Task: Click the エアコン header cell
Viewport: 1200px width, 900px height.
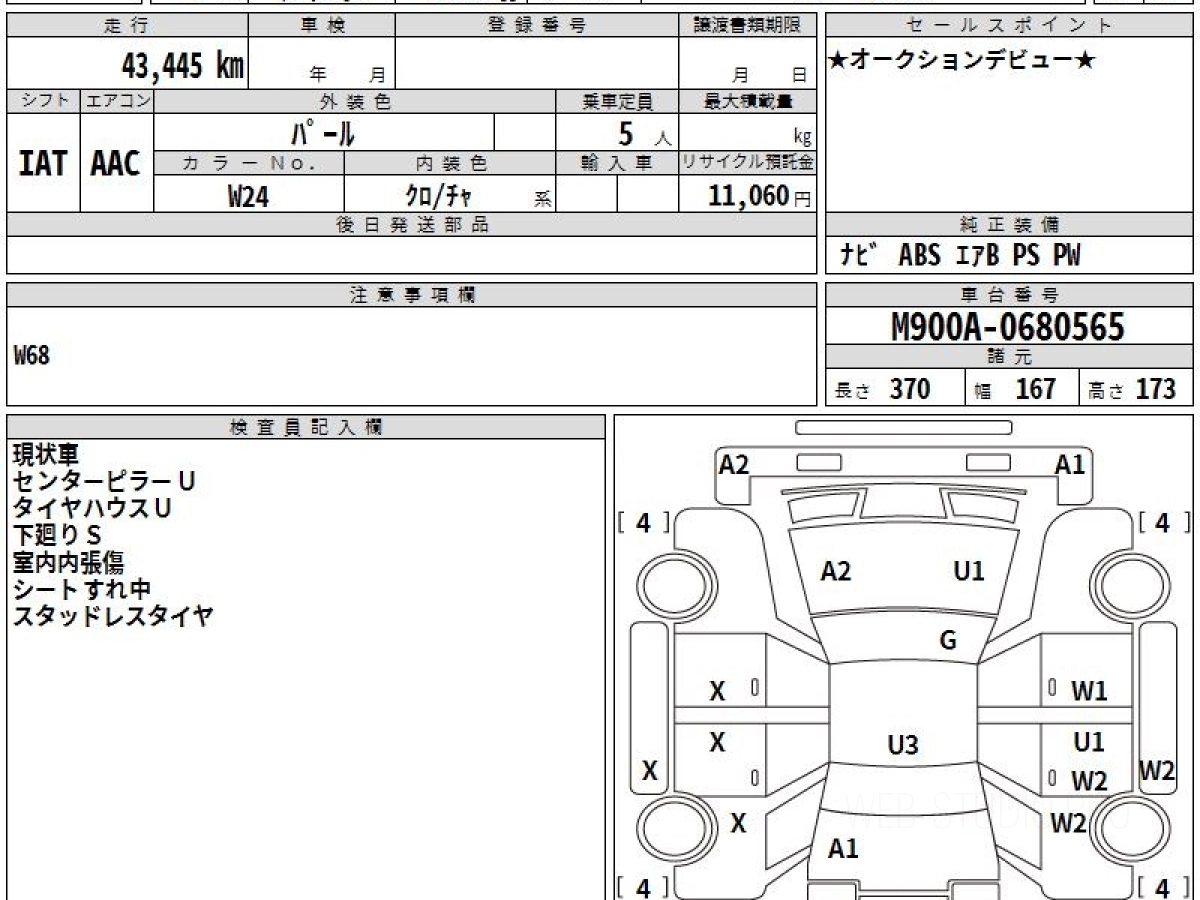Action: click(117, 101)
